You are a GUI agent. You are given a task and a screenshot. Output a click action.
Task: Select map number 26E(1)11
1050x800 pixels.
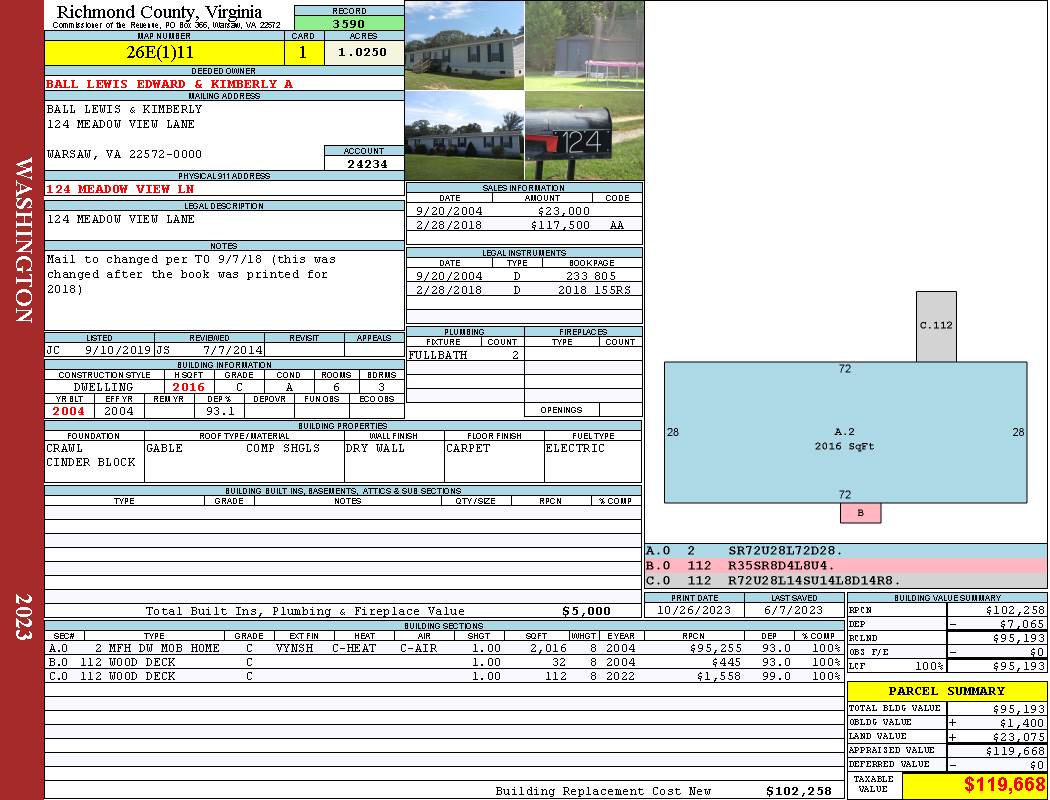164,52
